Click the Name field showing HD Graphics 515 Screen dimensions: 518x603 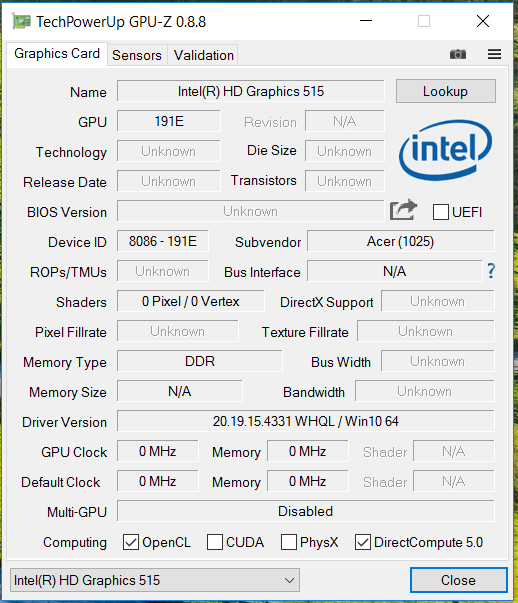[251, 91]
